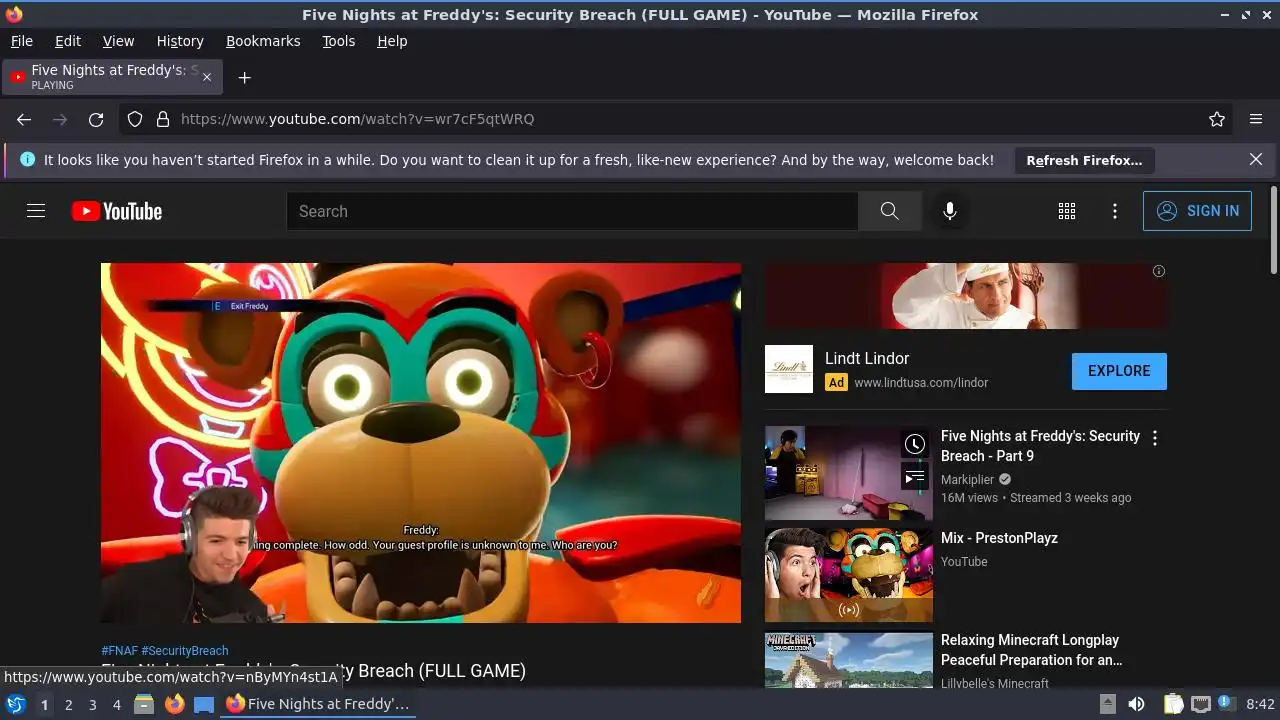Open the View menu
The height and width of the screenshot is (720, 1280).
tap(118, 41)
